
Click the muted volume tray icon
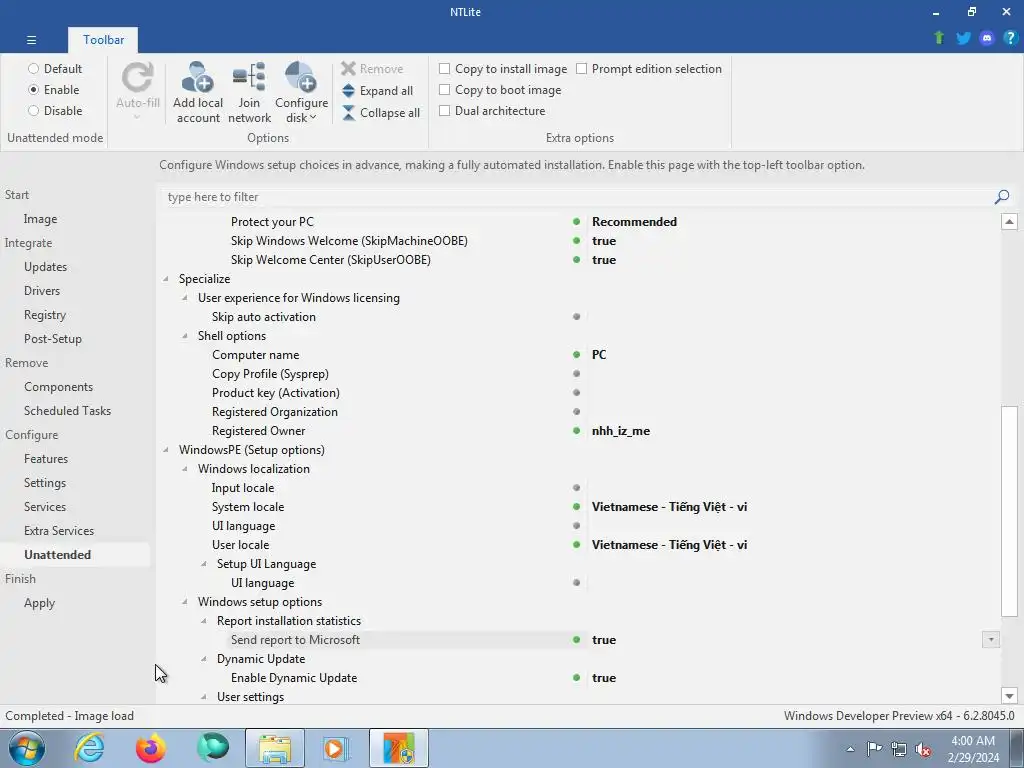point(923,749)
